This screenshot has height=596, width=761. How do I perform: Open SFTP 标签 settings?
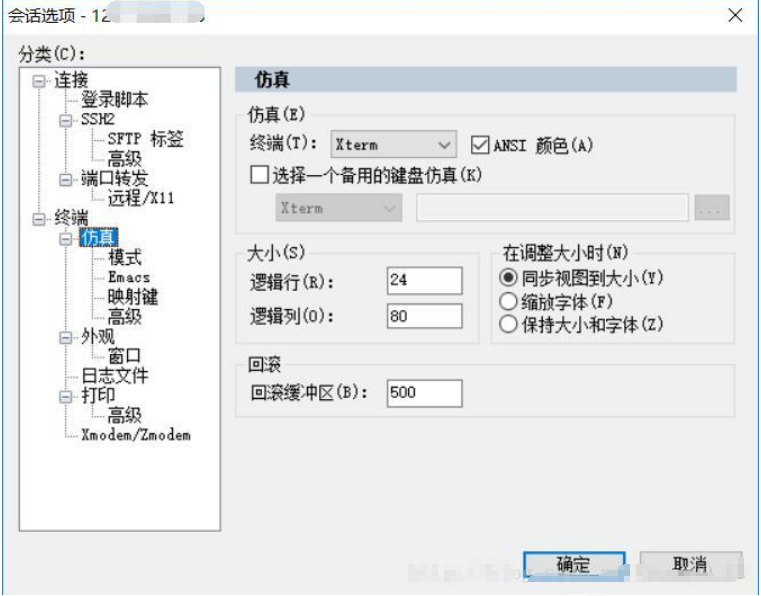146,139
